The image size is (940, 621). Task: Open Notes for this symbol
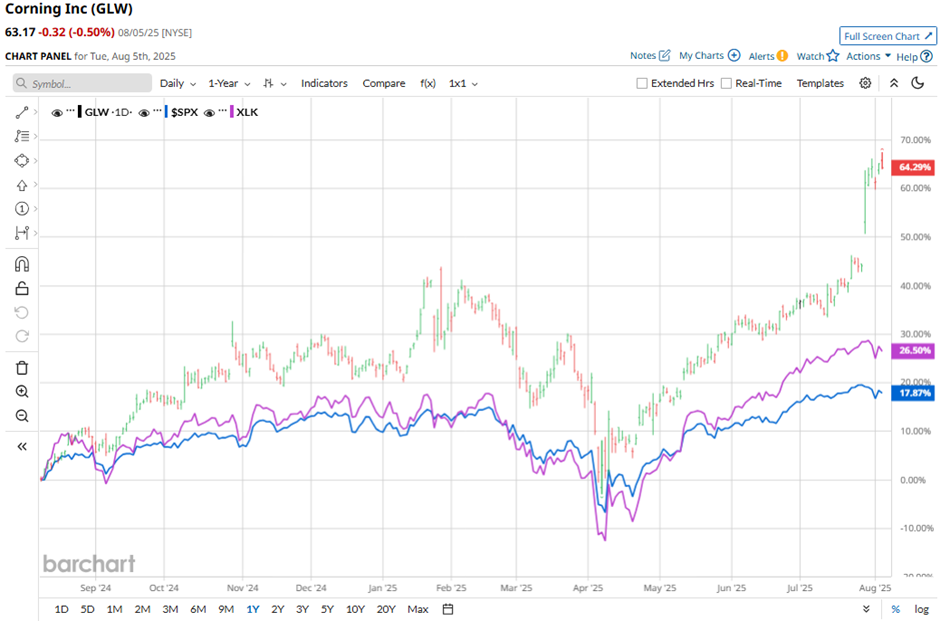click(650, 55)
